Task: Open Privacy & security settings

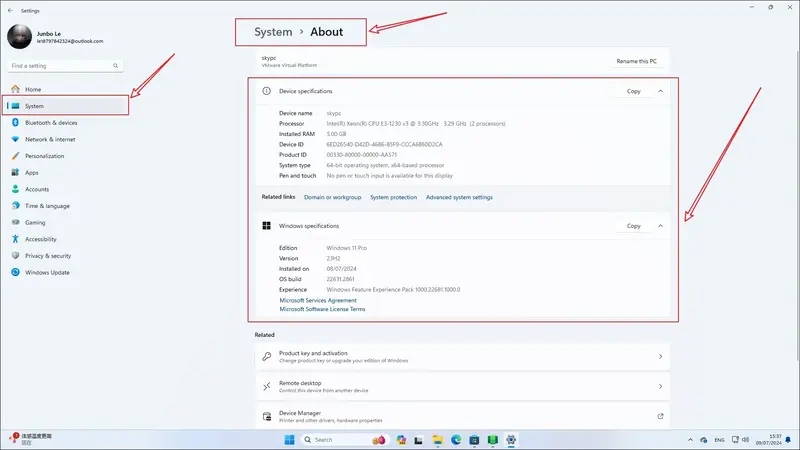Action: coord(48,255)
